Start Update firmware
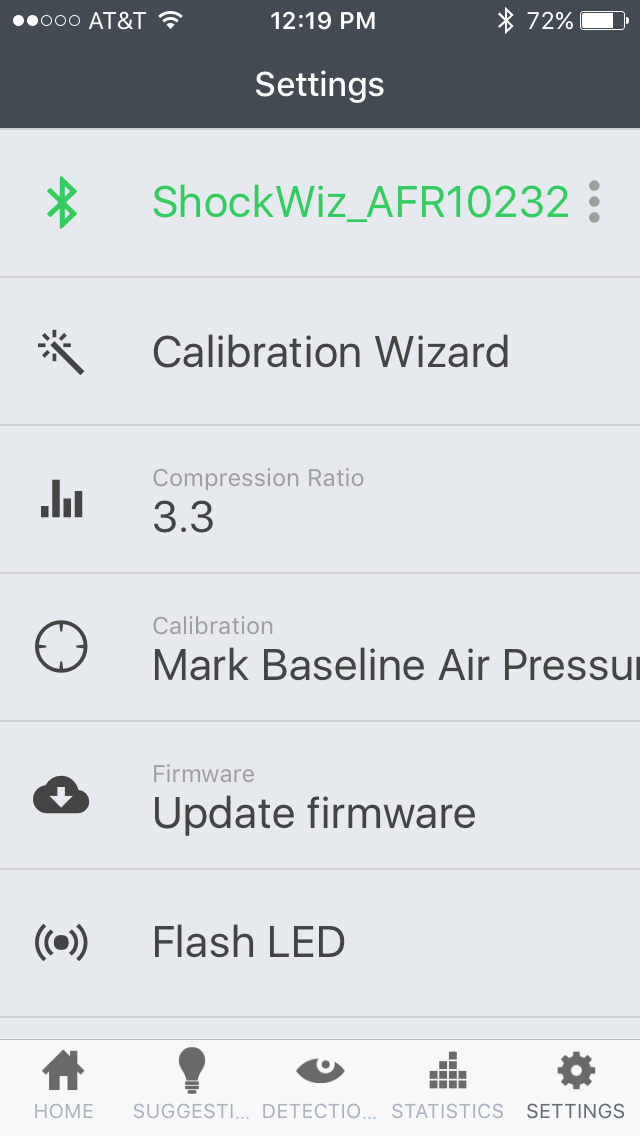Image resolution: width=640 pixels, height=1136 pixels. (314, 813)
